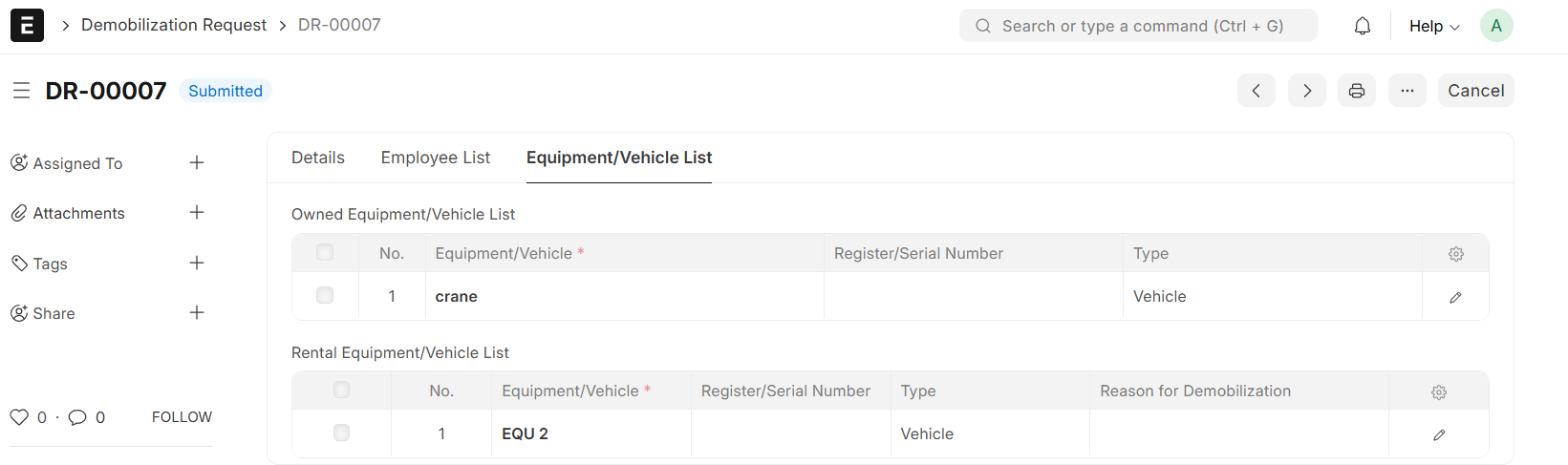Viewport: 1568px width, 465px height.
Task: Check select-all in Owned Equipment table header
Action: [x=325, y=252]
